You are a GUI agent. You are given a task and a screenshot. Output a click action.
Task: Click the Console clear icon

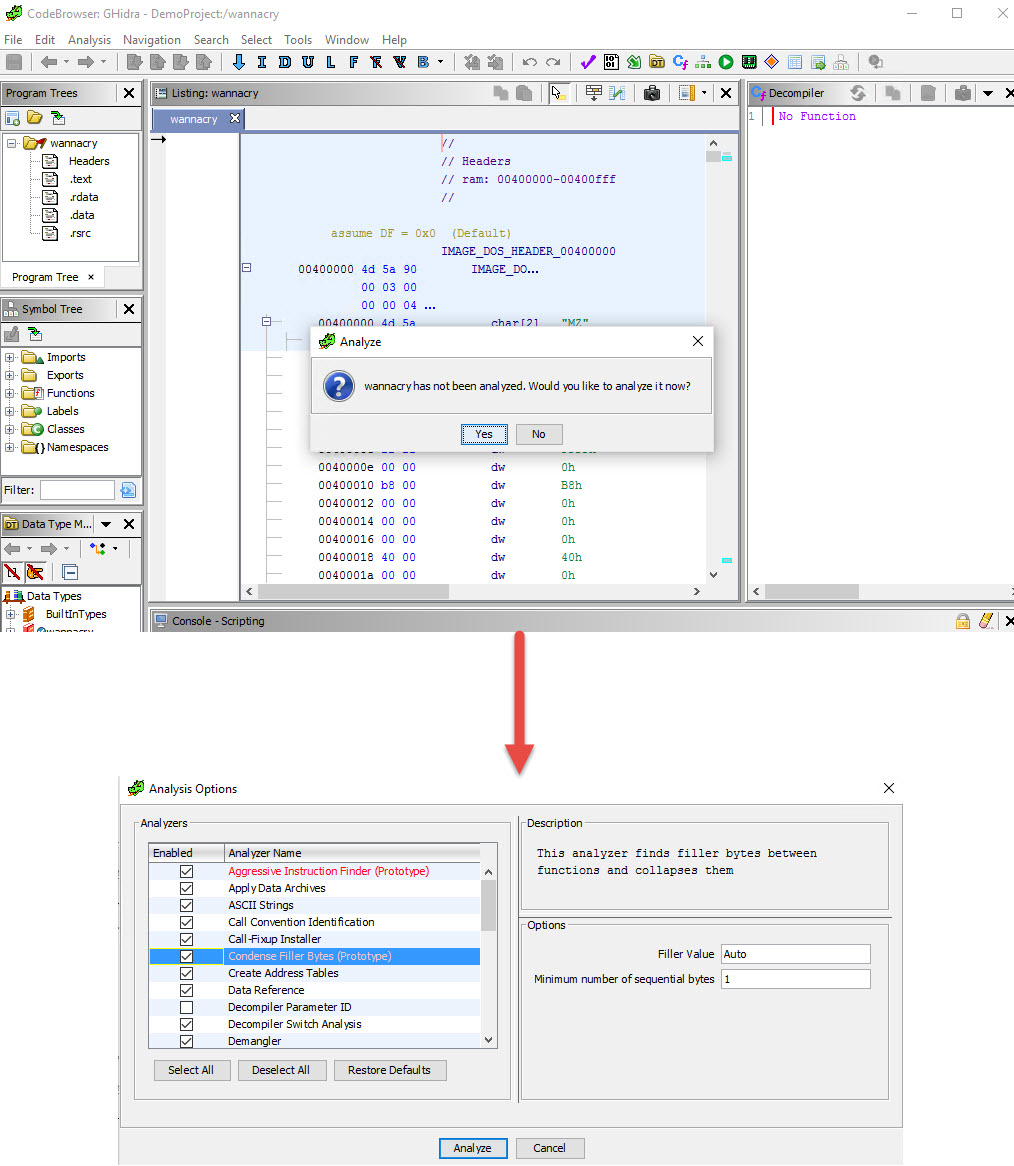coord(986,621)
